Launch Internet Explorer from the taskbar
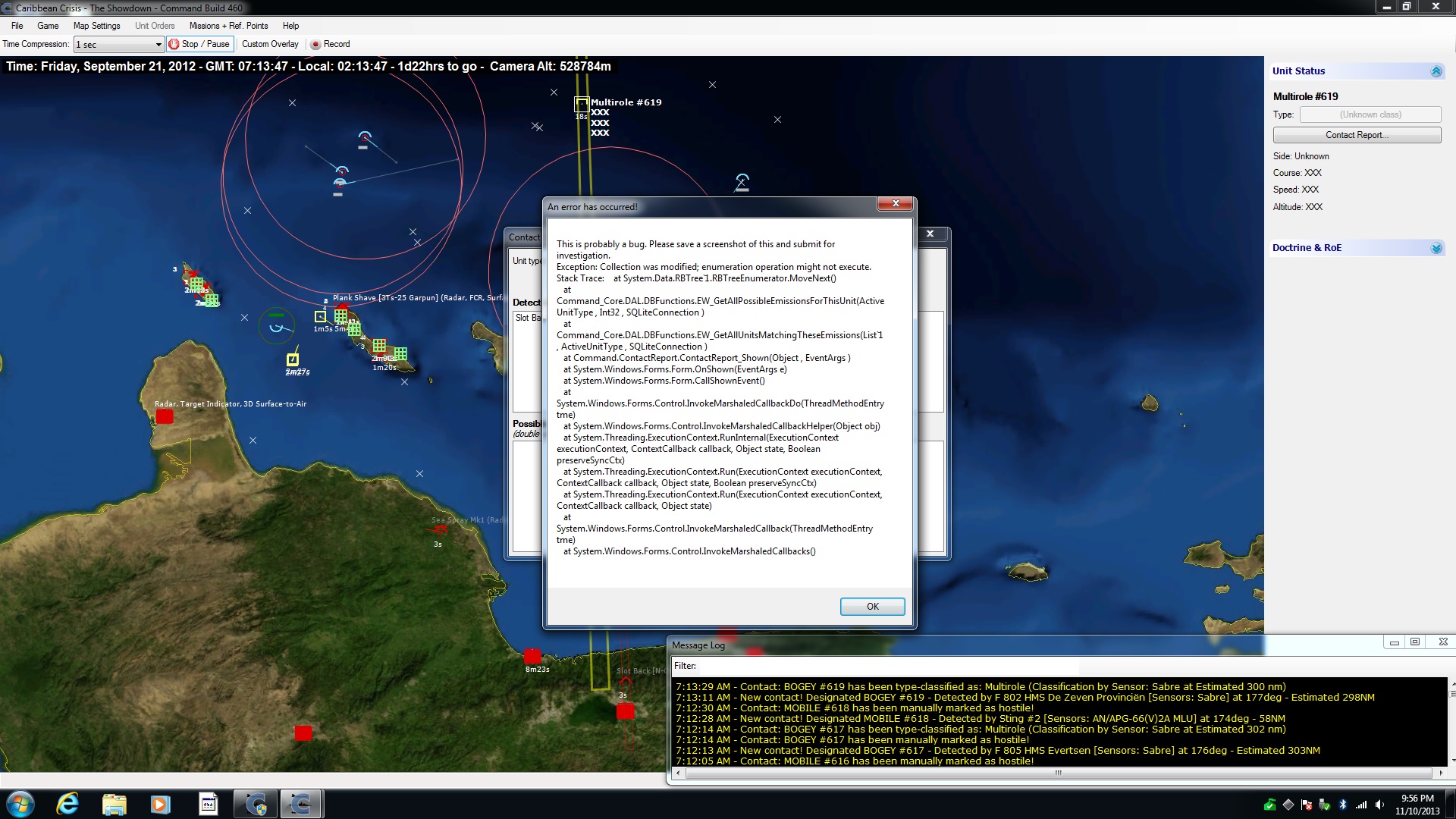The image size is (1456, 819). click(x=67, y=804)
